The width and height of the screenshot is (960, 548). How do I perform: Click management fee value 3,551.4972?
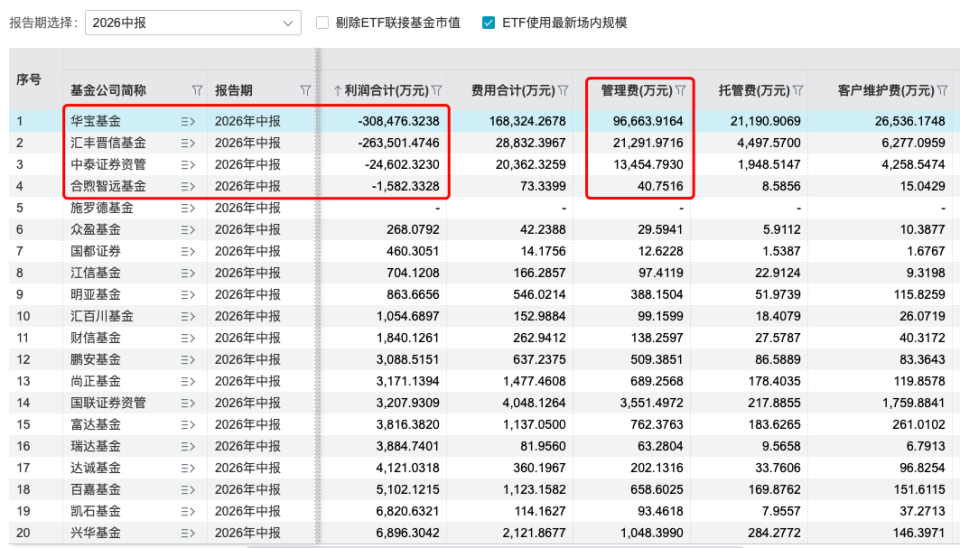[651, 403]
